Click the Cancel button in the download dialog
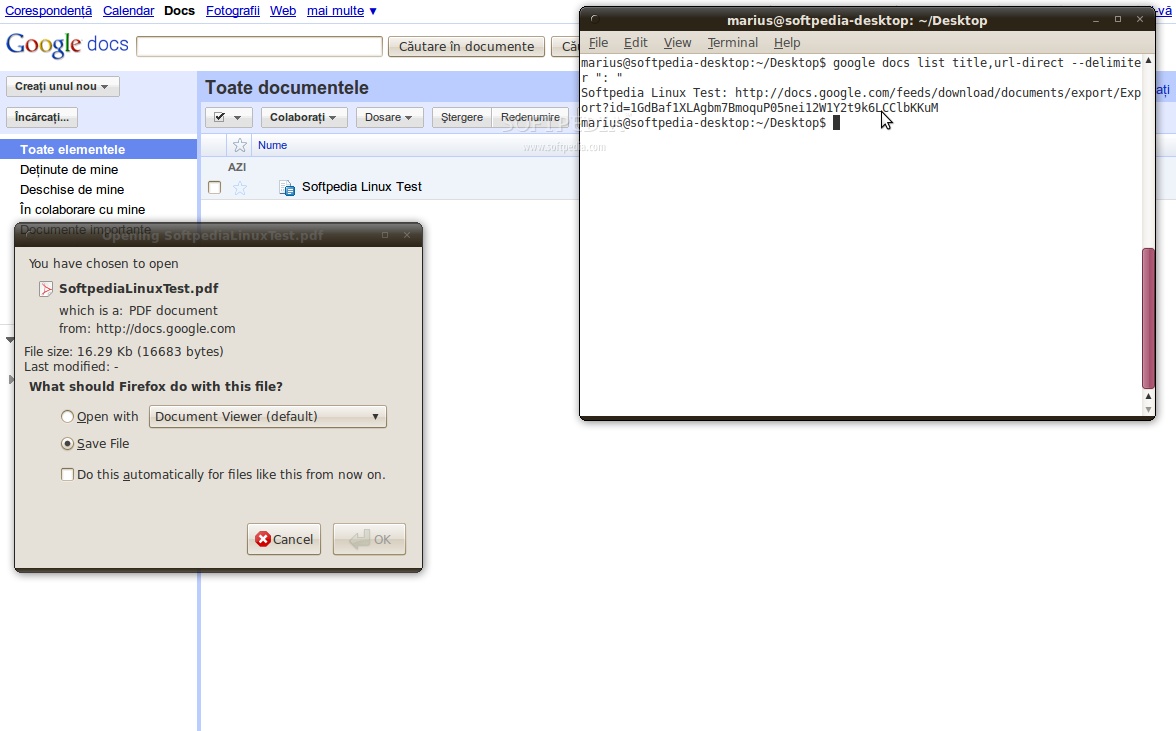Screen dimensions: 1176x731 [284, 539]
